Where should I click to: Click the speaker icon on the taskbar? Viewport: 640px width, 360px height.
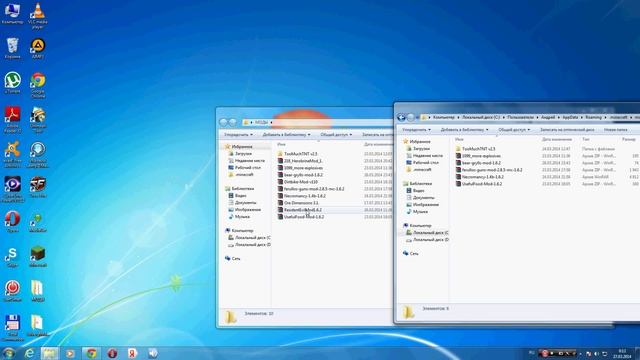tap(153, 353)
